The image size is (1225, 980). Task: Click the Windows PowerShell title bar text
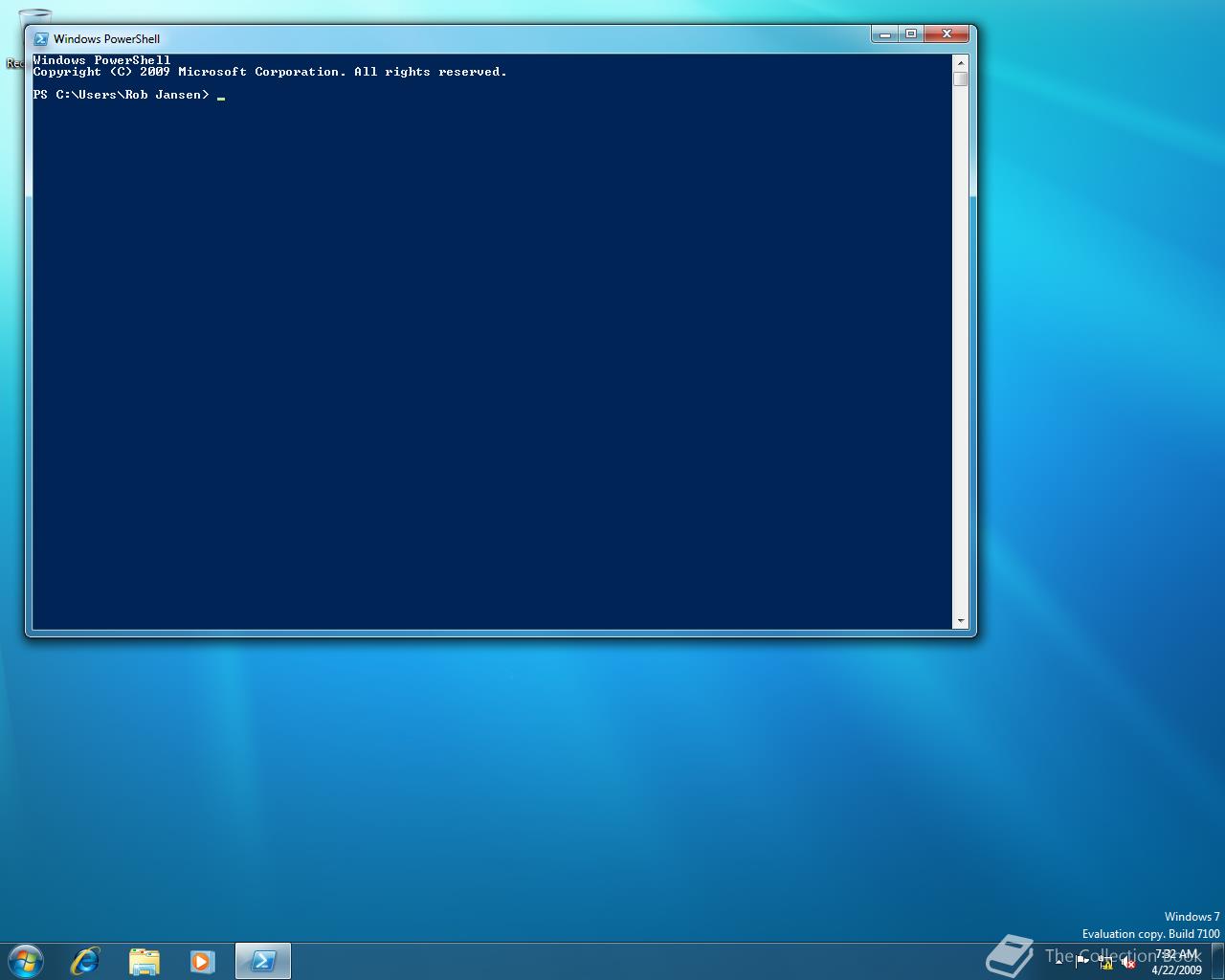[x=106, y=39]
